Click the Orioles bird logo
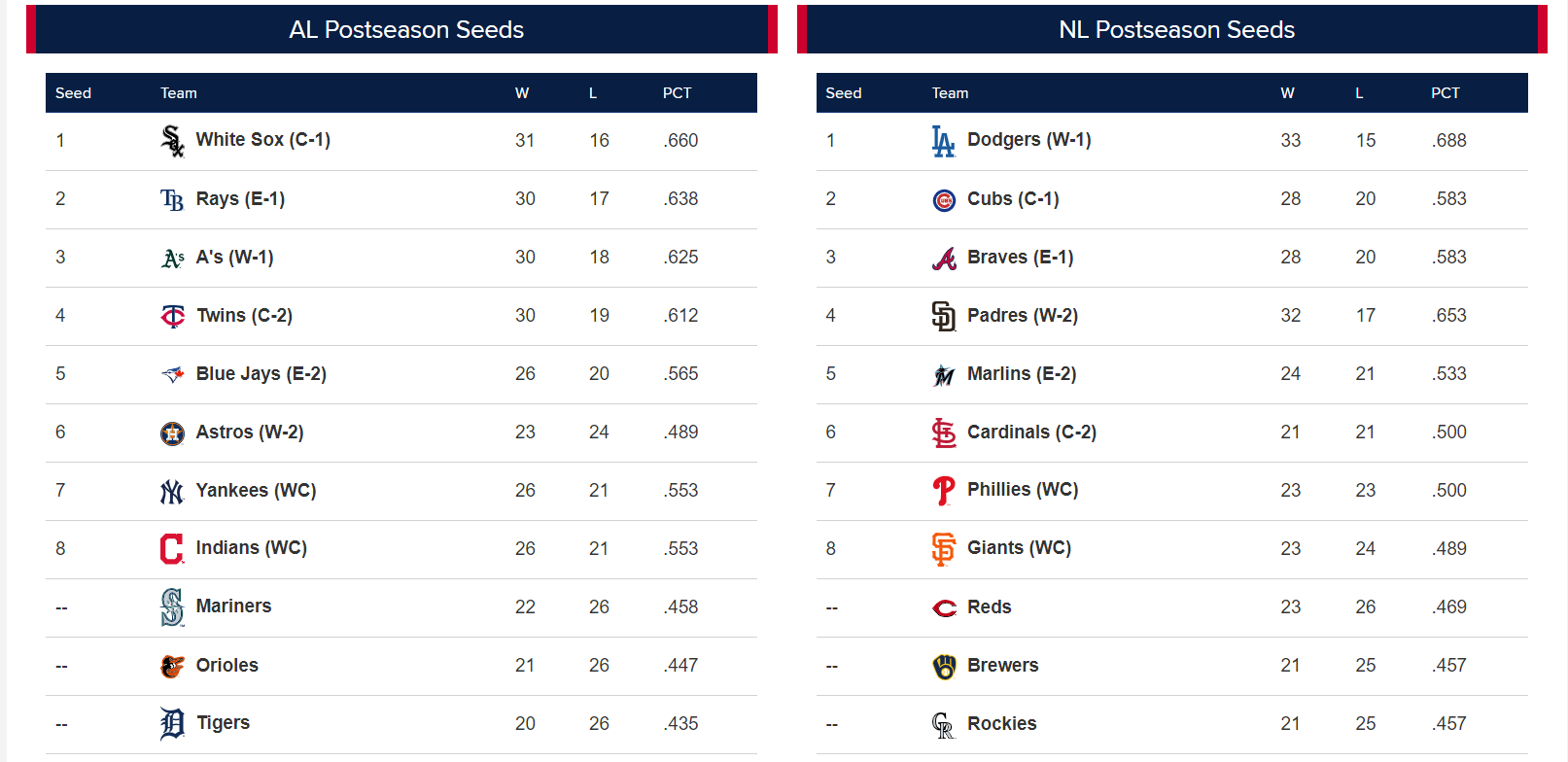1568x762 pixels. click(x=172, y=666)
